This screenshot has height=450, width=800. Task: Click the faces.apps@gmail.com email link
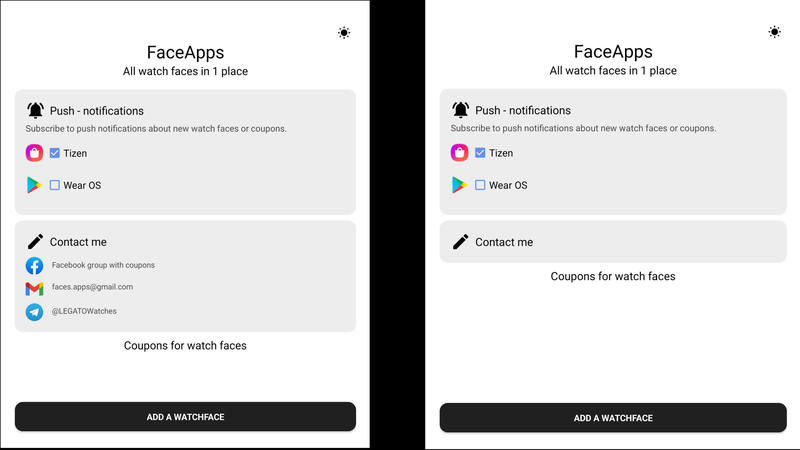pyautogui.click(x=92, y=287)
